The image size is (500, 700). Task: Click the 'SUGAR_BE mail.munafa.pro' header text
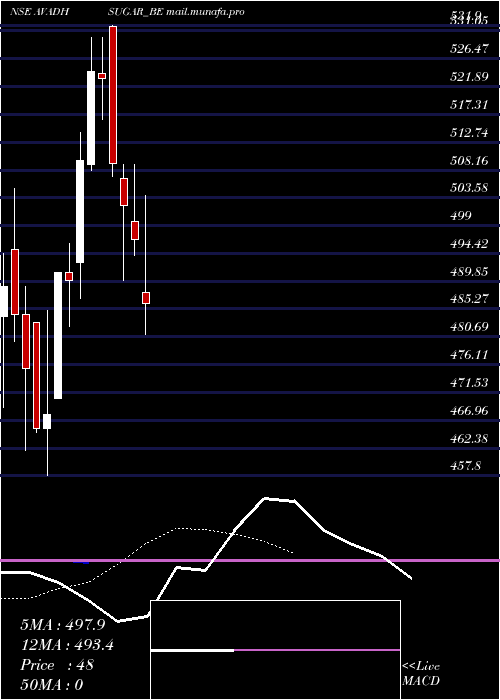(x=175, y=12)
